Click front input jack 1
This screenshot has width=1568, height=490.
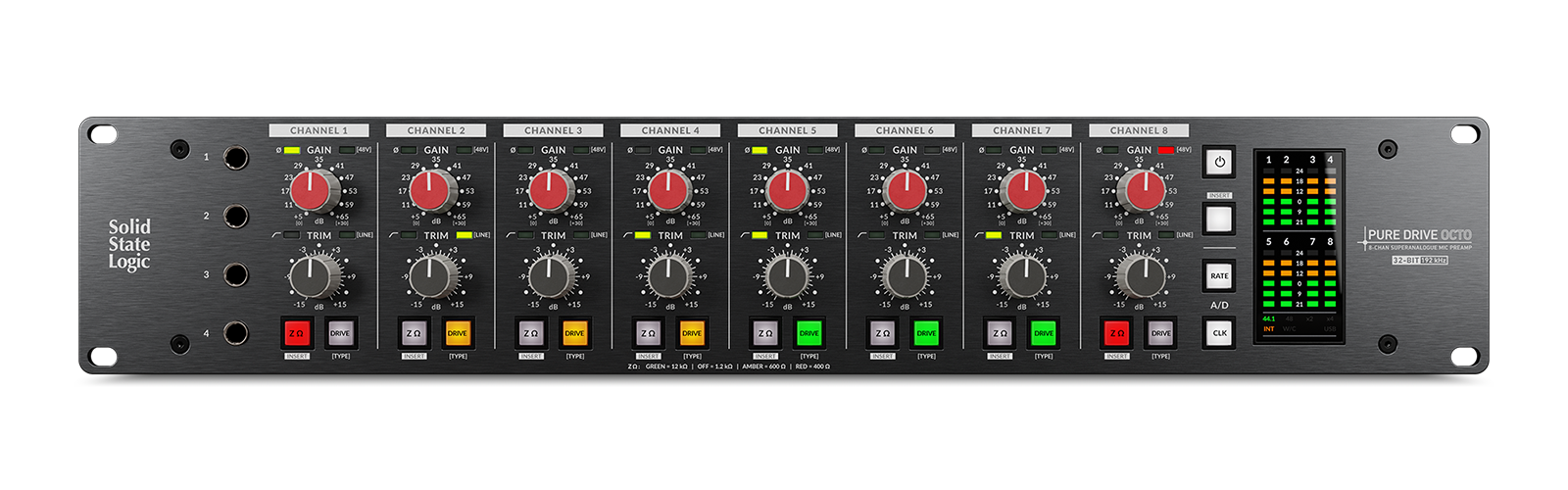[x=235, y=157]
